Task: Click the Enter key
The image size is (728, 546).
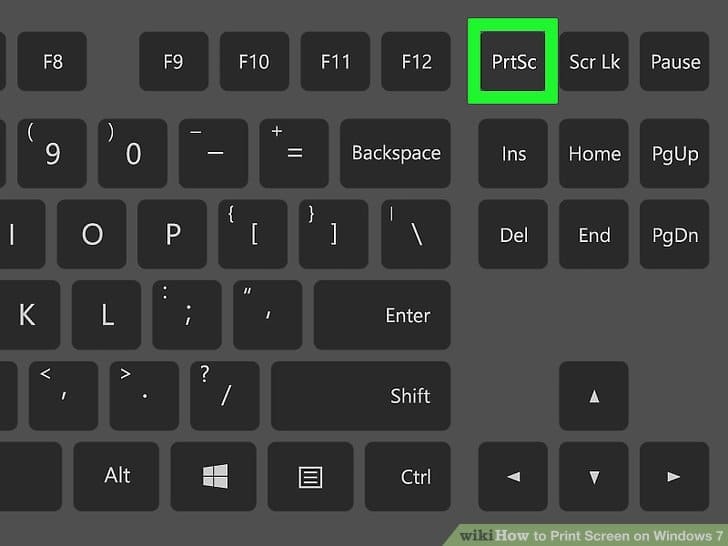Action: click(x=383, y=315)
